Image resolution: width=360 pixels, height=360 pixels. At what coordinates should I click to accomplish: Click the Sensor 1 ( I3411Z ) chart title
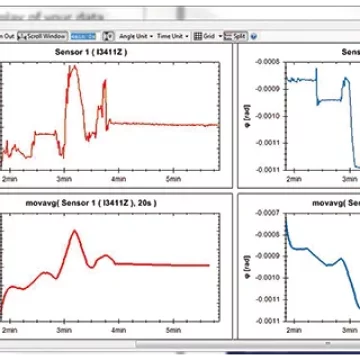click(x=91, y=52)
